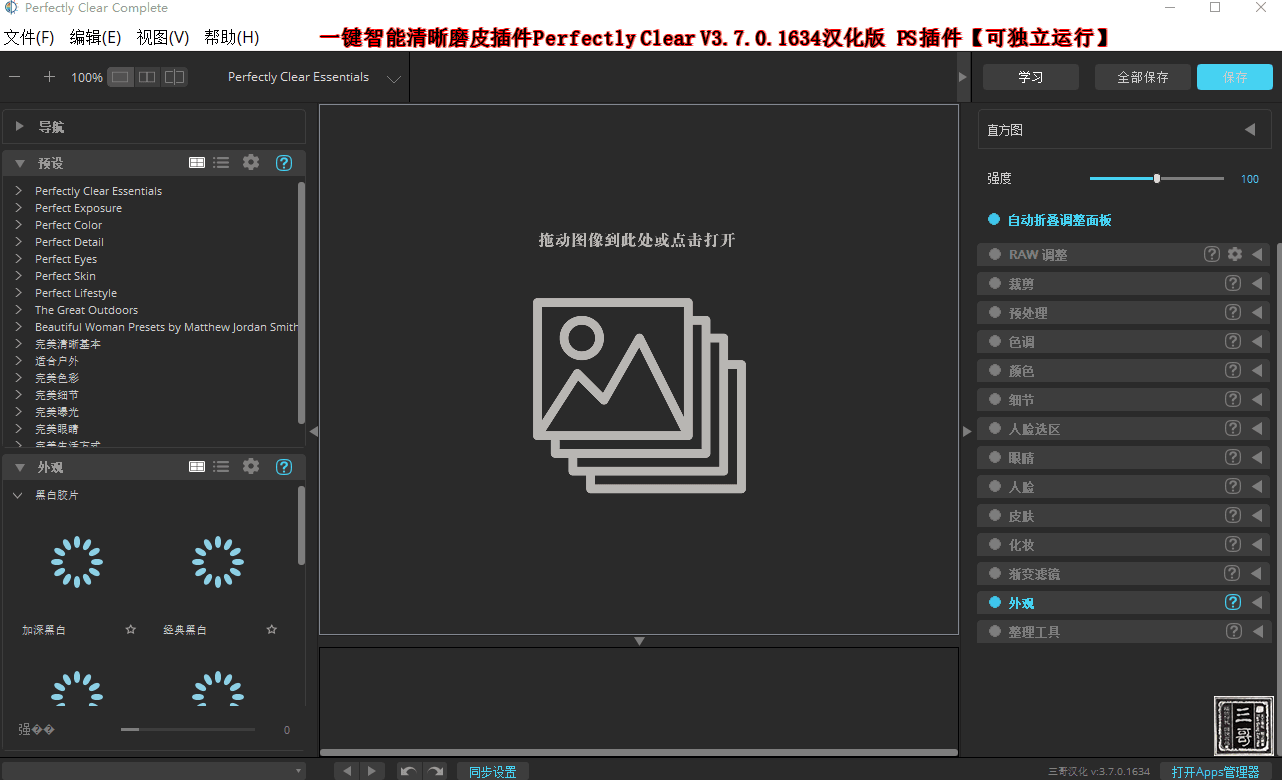This screenshot has width=1282, height=780.
Task: Favorite the 加深黑白 look with star
Action: (x=130, y=630)
